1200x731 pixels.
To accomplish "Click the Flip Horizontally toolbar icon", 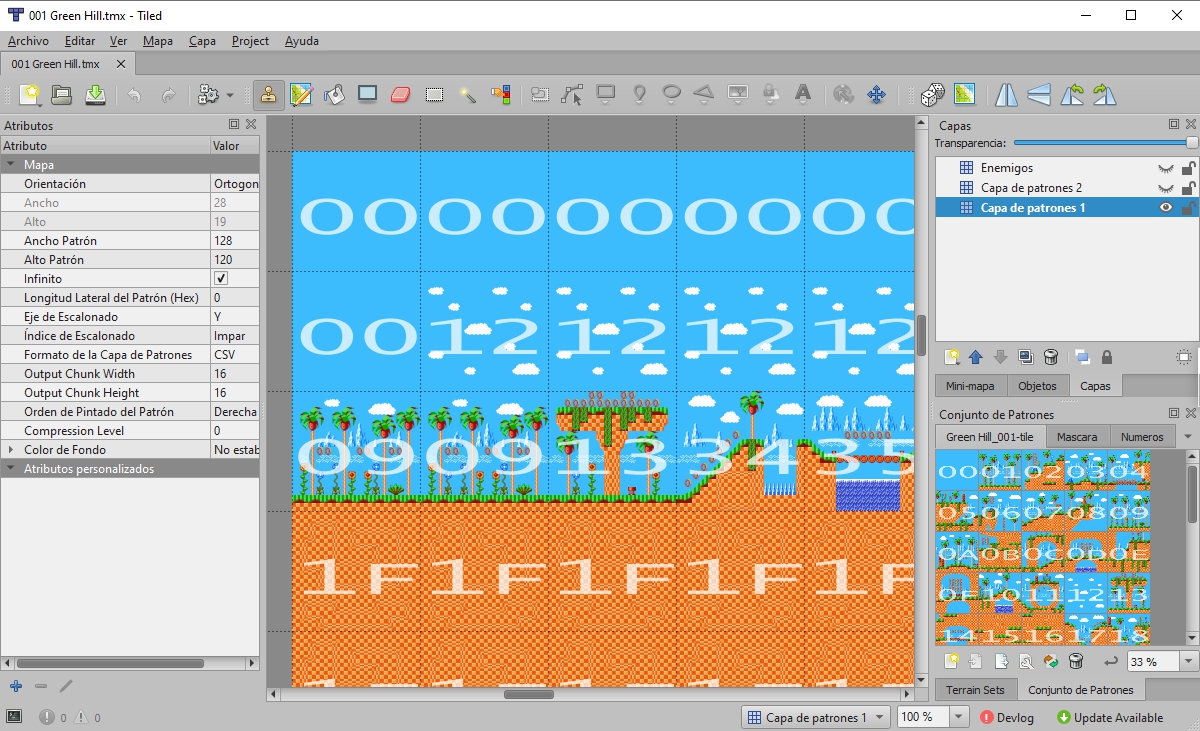I will [x=1006, y=95].
